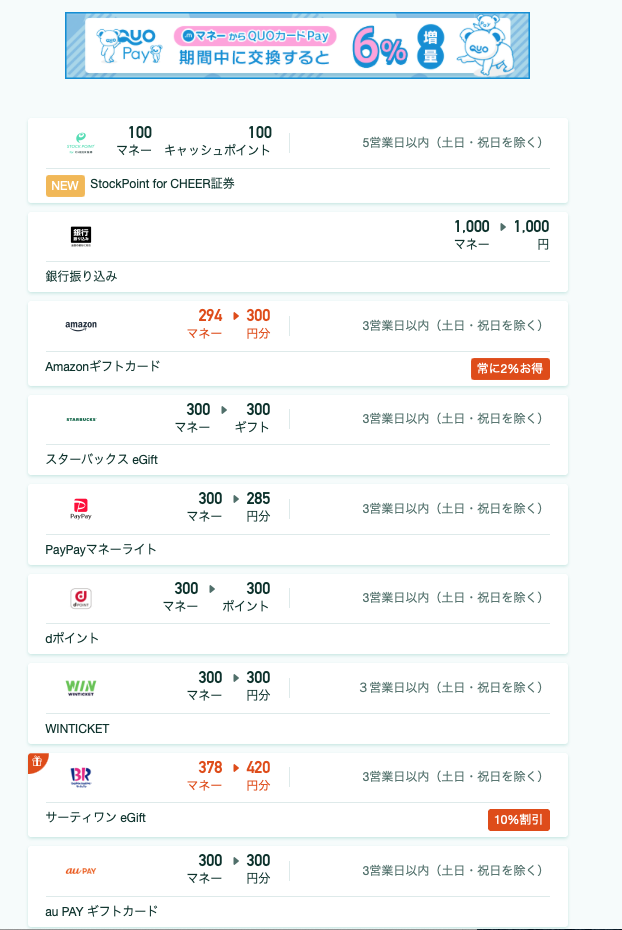622x930 pixels.
Task: Click 100 キャッシュポイント value
Action: click(x=218, y=141)
